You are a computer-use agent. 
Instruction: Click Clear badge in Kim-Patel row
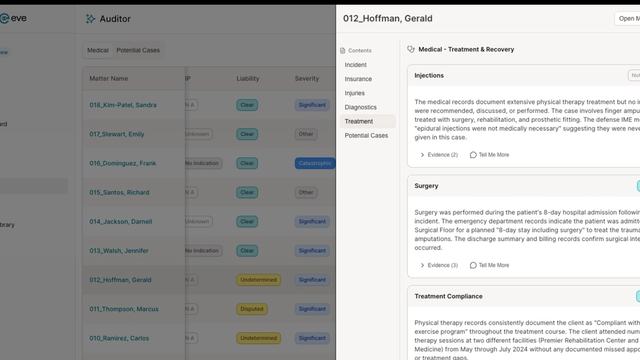[x=247, y=105]
